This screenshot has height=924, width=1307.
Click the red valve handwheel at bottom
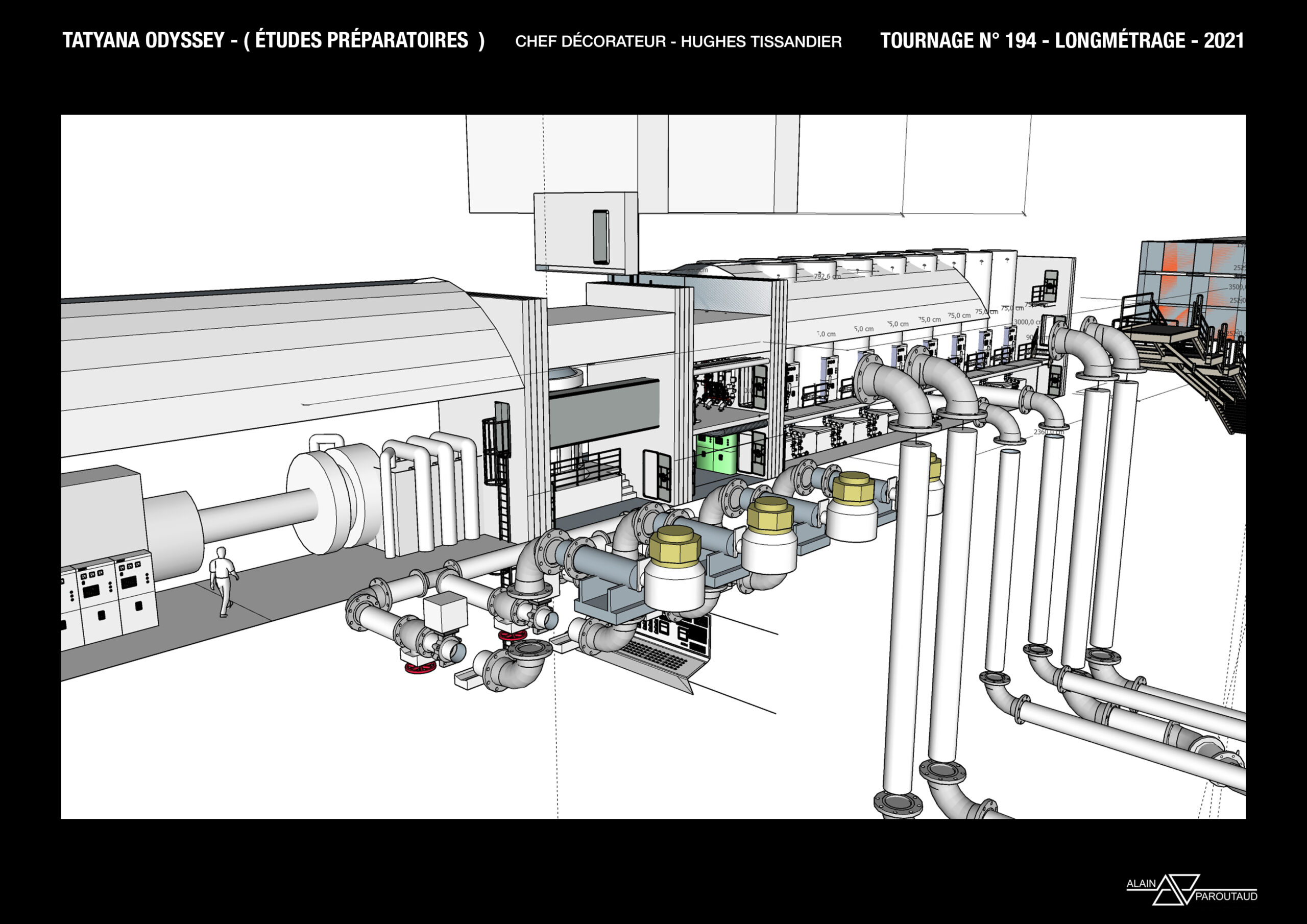(x=420, y=668)
